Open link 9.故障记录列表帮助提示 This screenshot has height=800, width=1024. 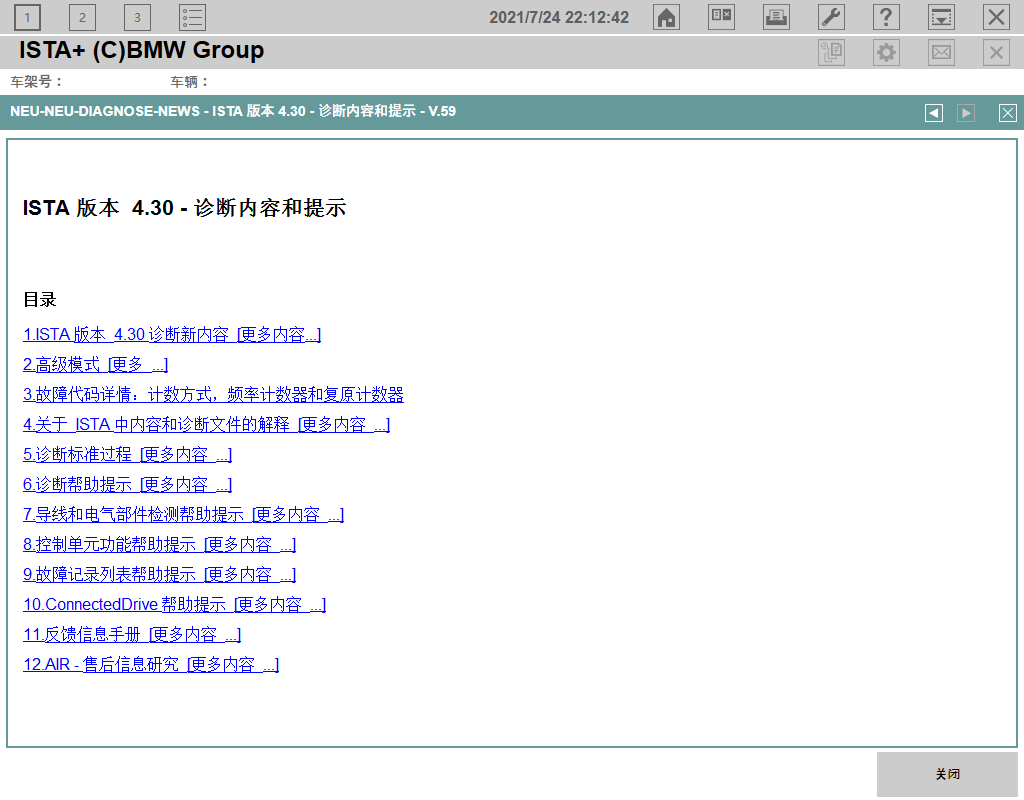pos(159,575)
